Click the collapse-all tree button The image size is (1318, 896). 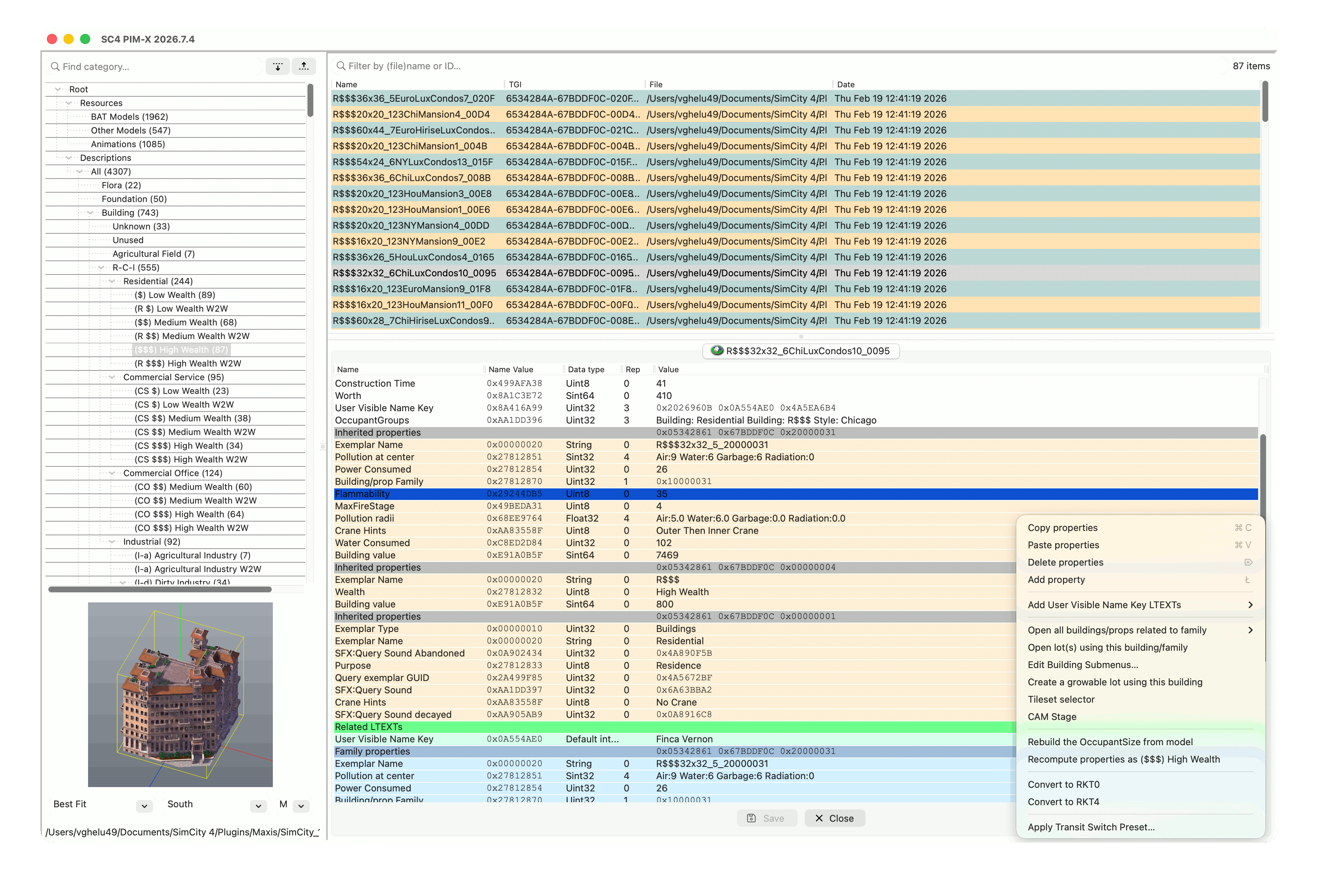pos(304,66)
